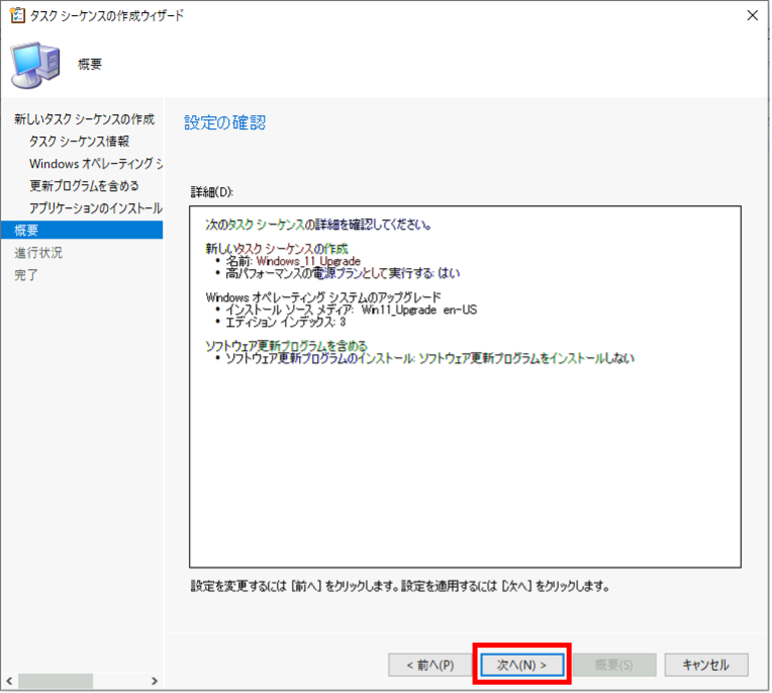Select 新しいタスク シーケンスの作成 in the sidebar
Viewport: 772px width, 693px height.
click(84, 119)
